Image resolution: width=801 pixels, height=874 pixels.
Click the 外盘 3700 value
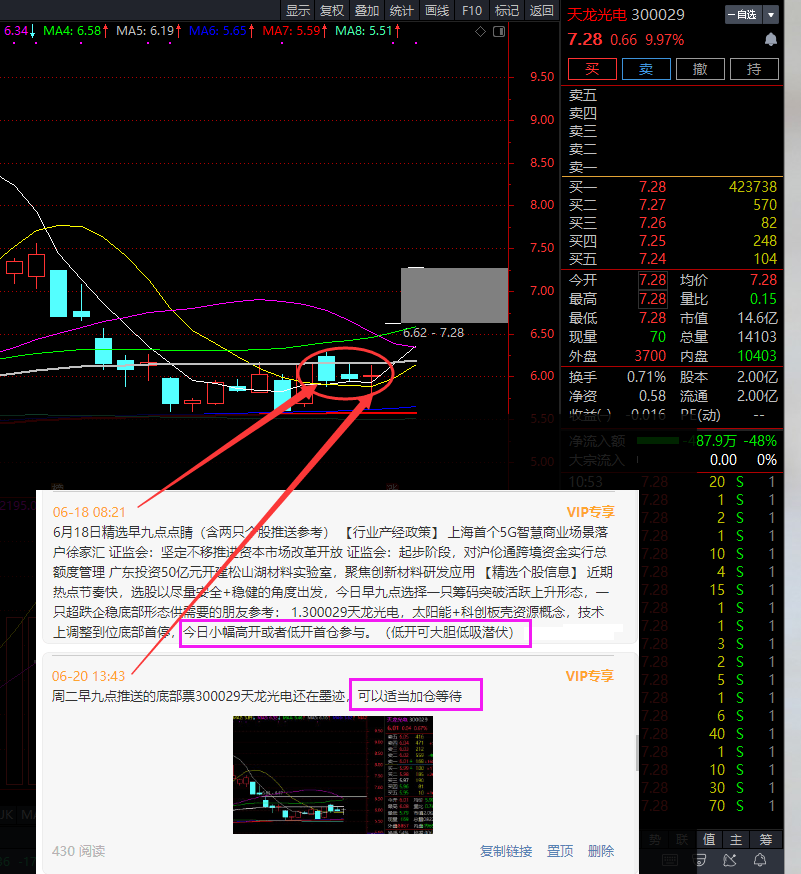[650, 356]
